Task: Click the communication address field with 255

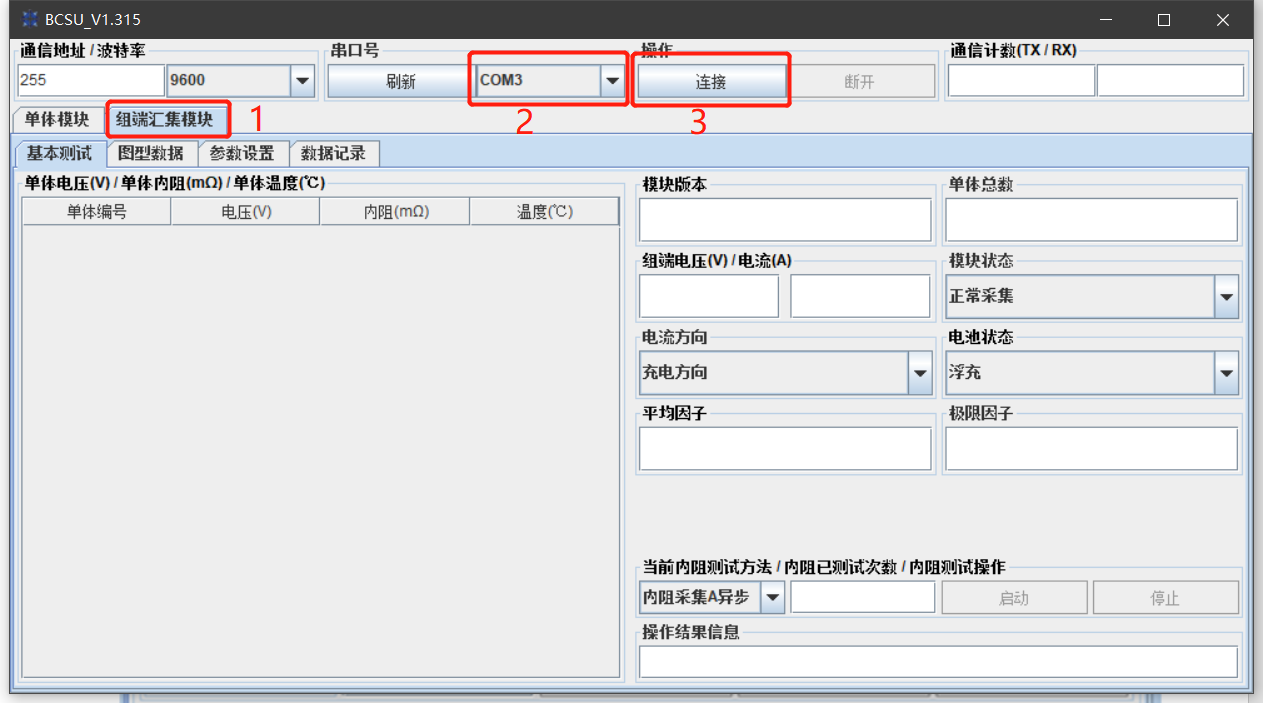Action: point(91,81)
